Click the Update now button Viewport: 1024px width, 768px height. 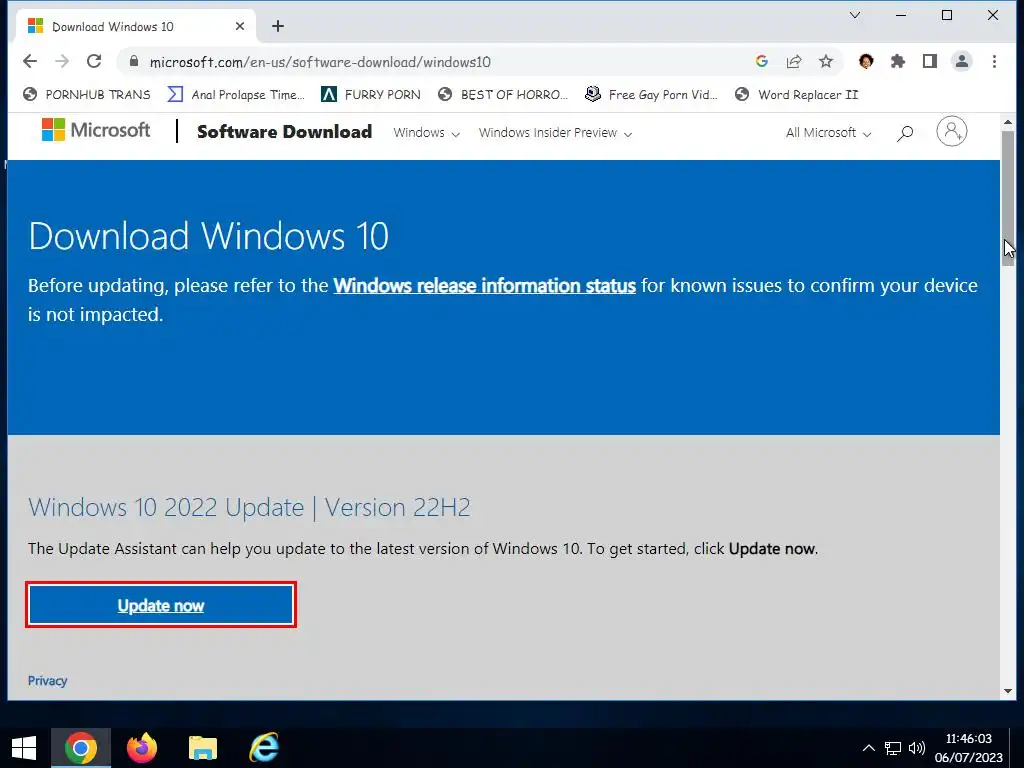tap(161, 605)
